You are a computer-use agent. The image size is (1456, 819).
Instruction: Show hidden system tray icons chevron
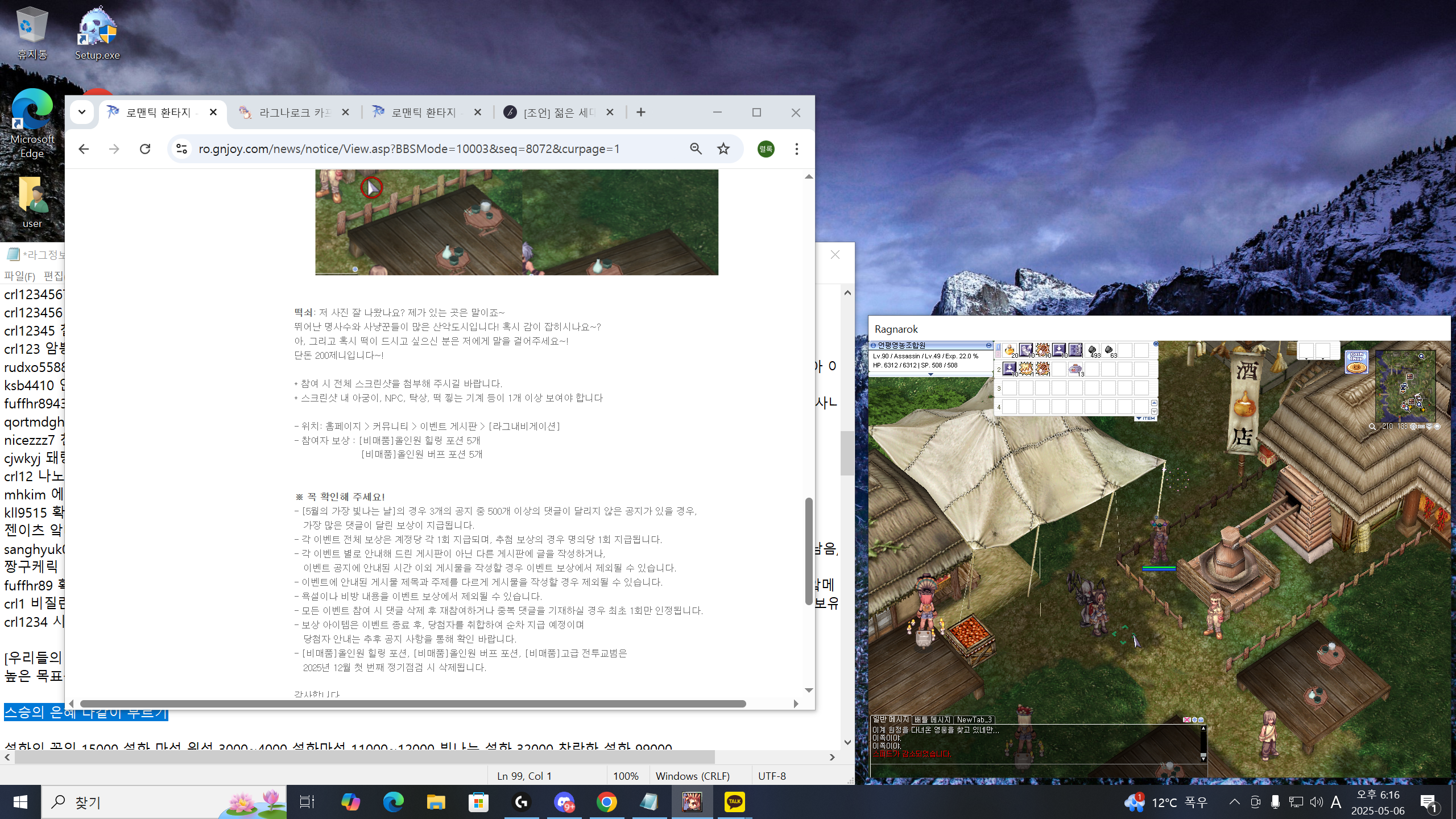click(1234, 802)
